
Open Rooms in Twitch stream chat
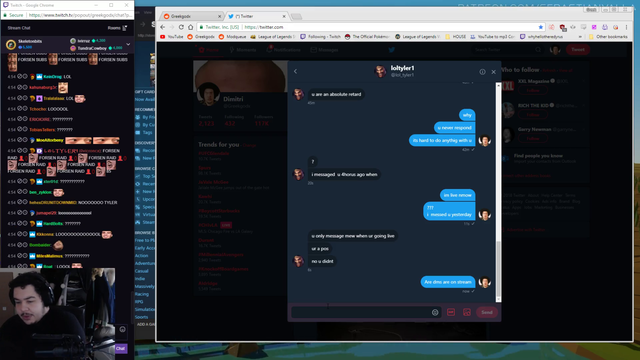coord(118,28)
